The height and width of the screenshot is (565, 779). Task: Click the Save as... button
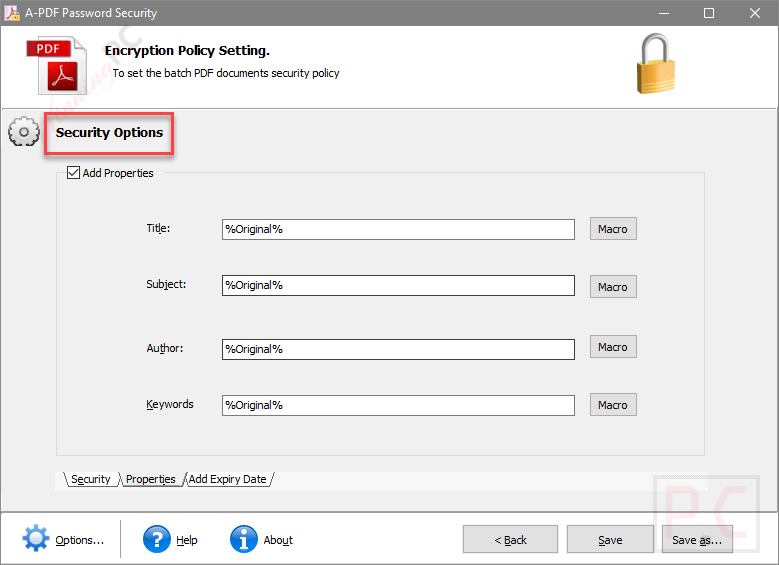697,539
